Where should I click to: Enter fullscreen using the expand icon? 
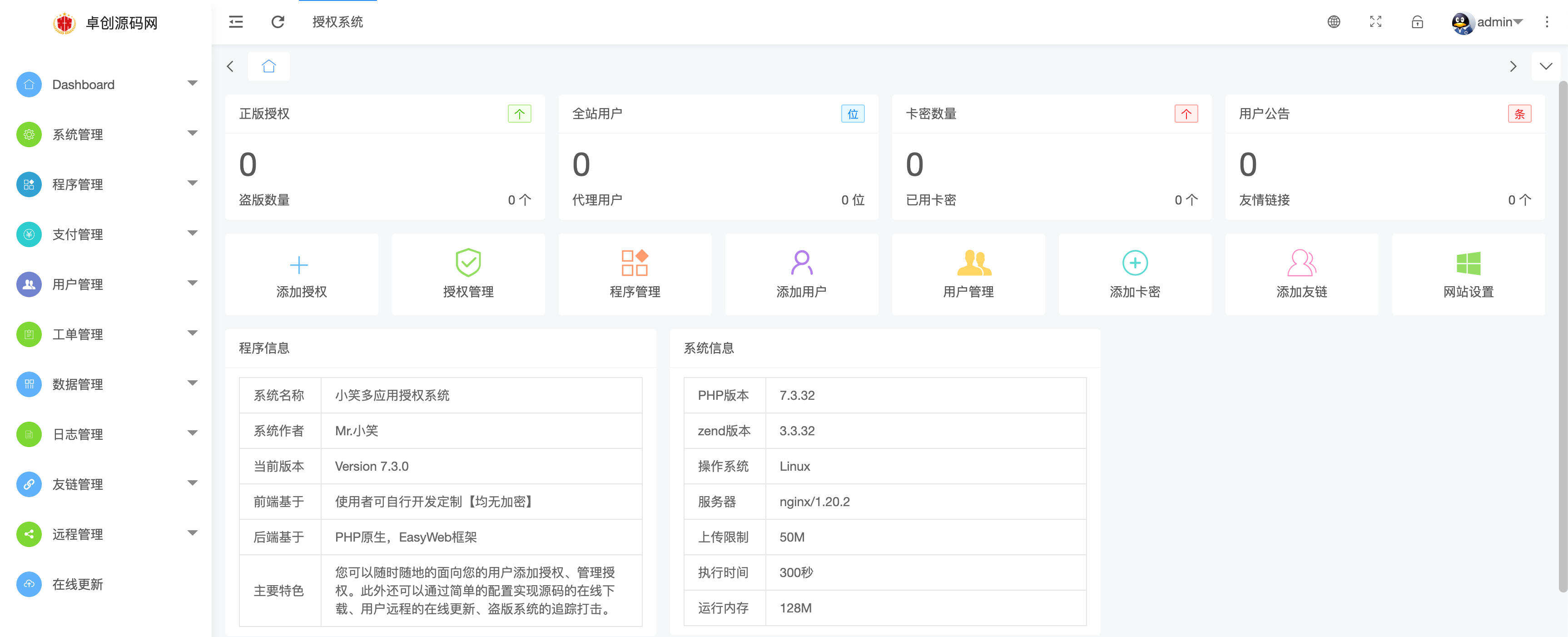pos(1376,22)
